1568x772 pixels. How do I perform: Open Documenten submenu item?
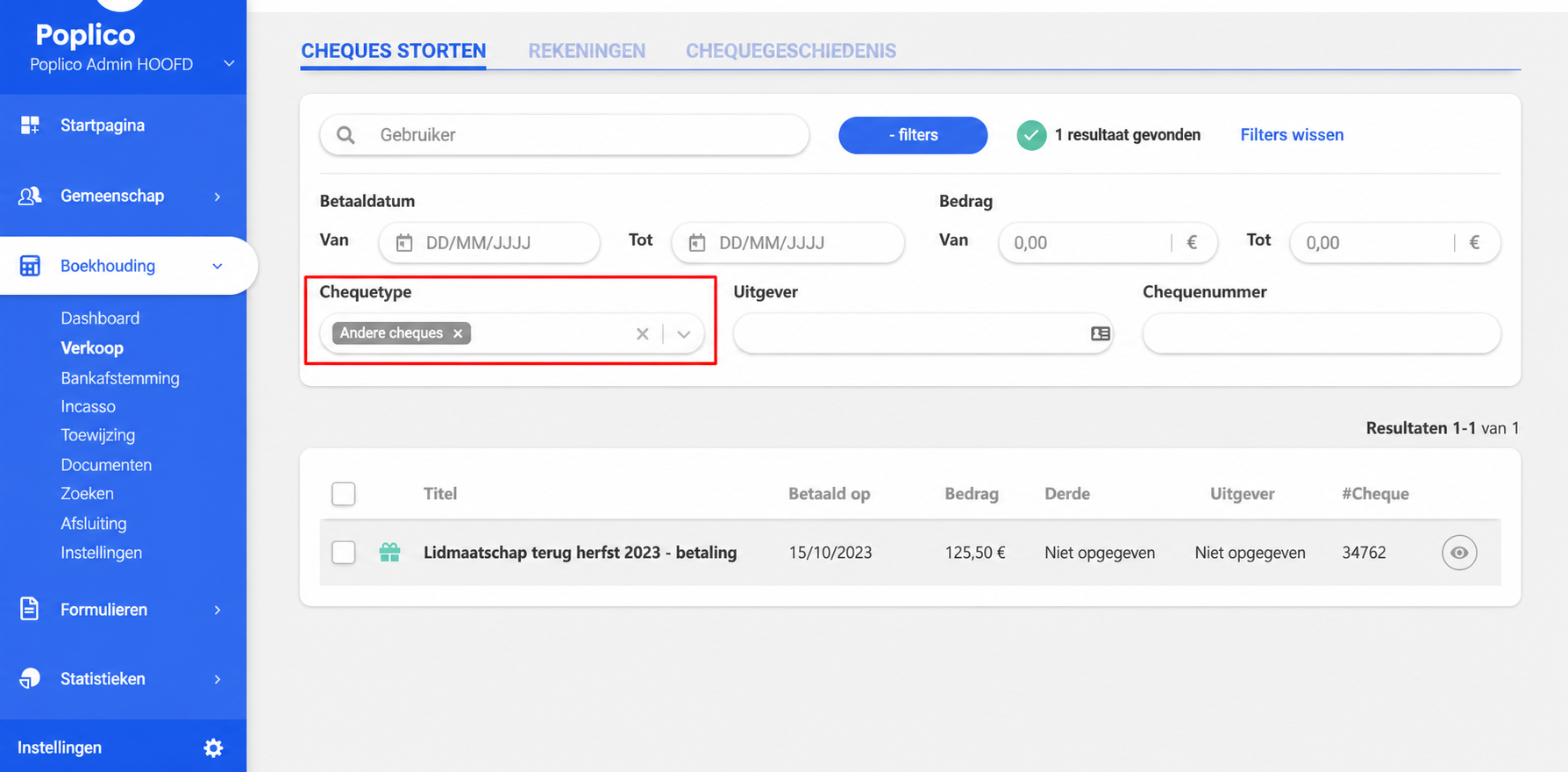pyautogui.click(x=106, y=465)
